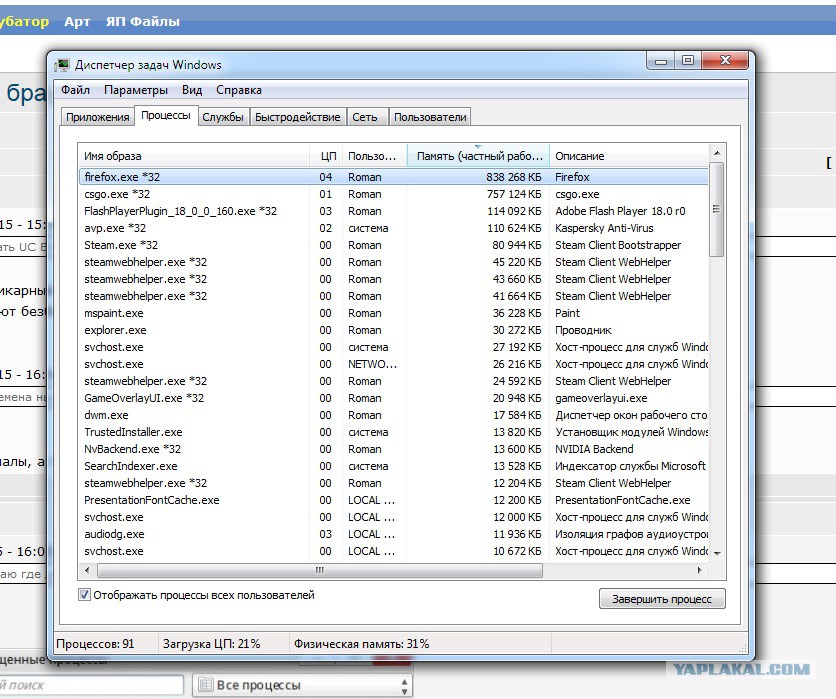Select the csgo.exe process row
This screenshot has width=836, height=699.
tap(393, 194)
